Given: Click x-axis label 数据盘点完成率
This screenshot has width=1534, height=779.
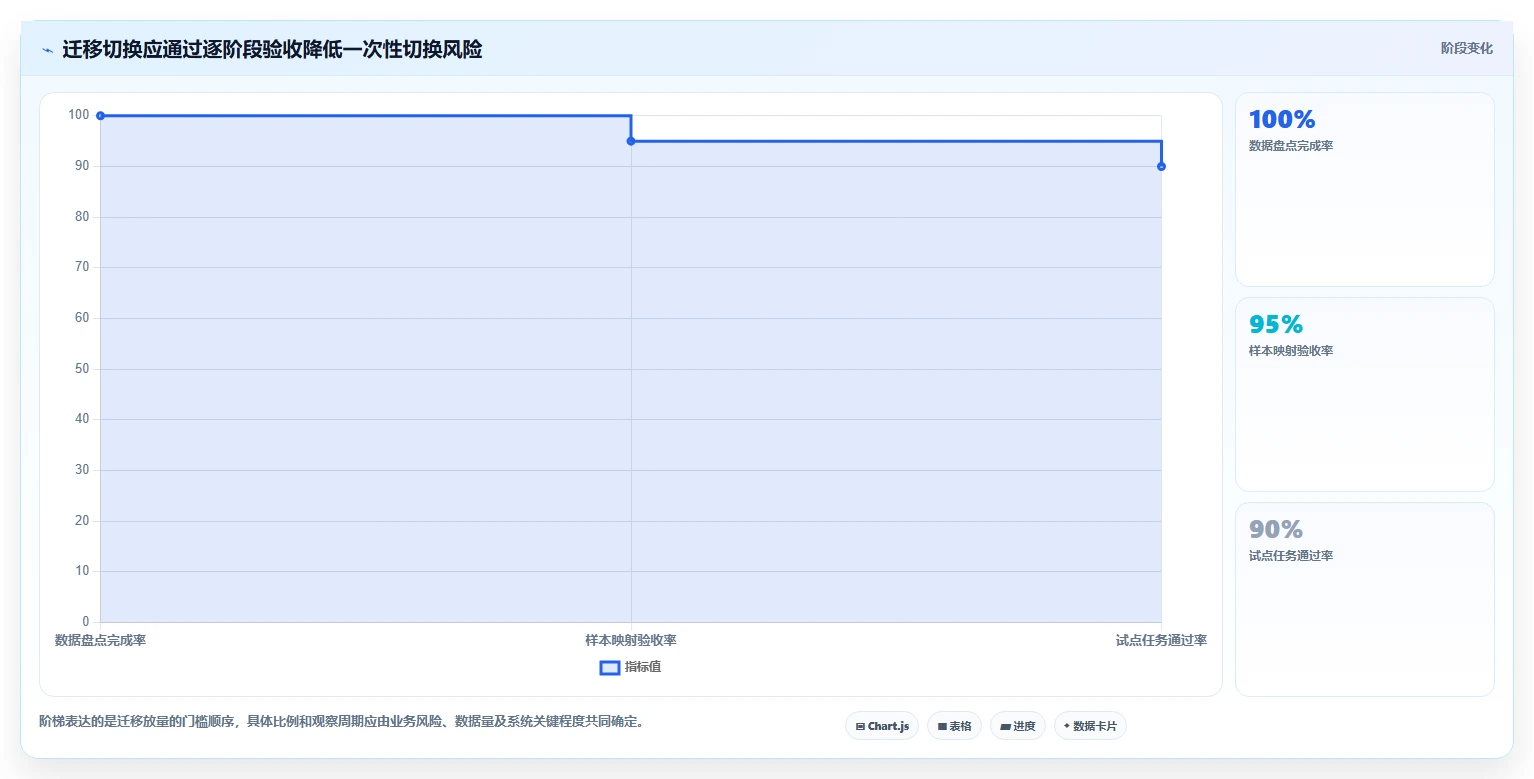Looking at the screenshot, I should click(x=100, y=640).
